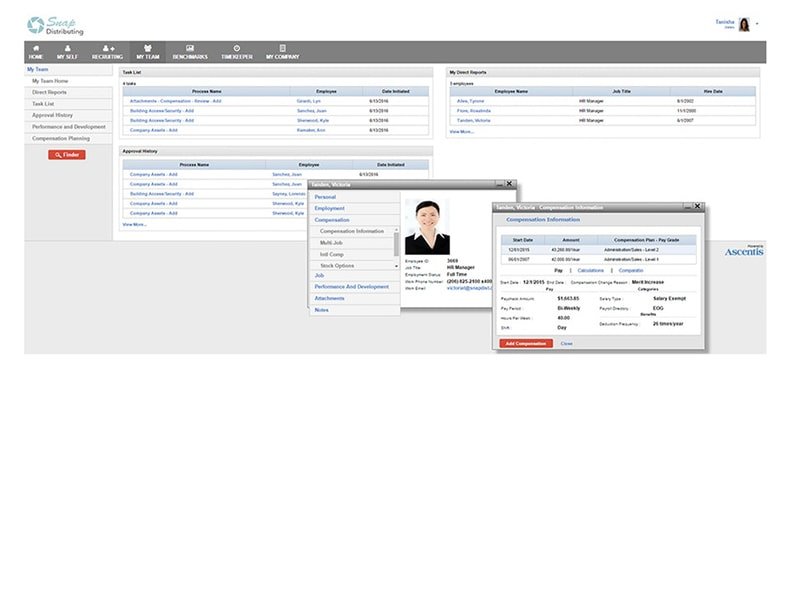Screen dimensions: 800x600
Task: Click View More under My Direct Reports
Action: [x=461, y=132]
